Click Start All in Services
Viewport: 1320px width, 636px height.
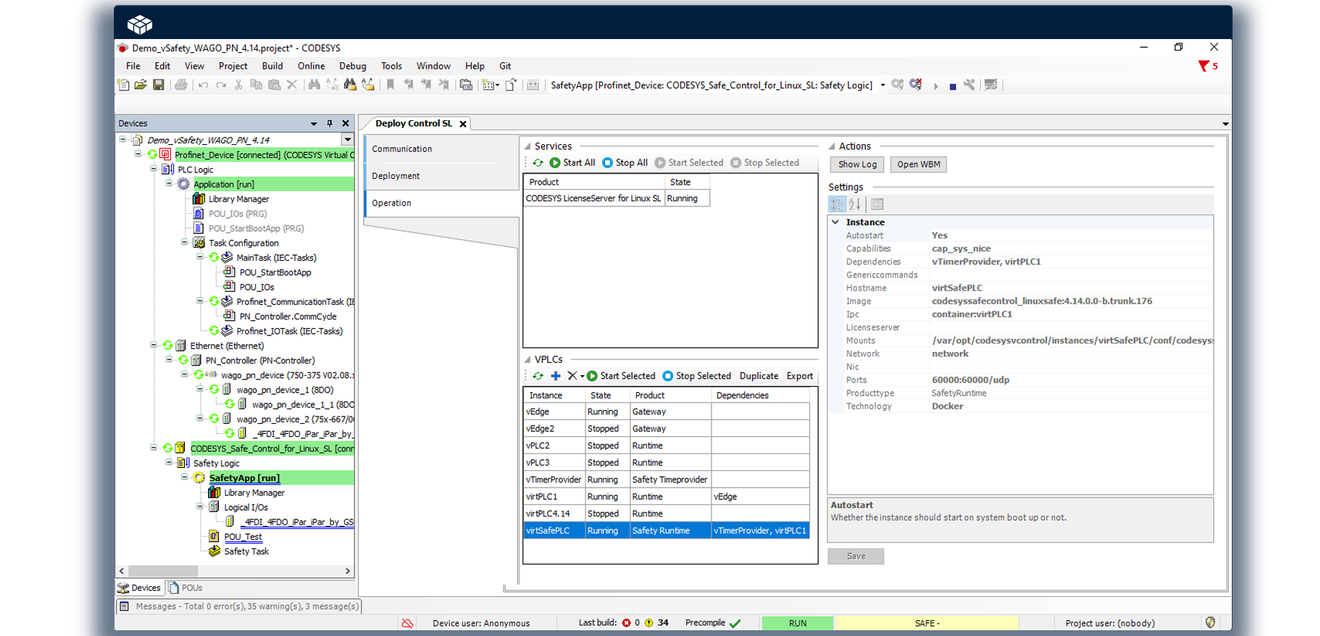572,163
